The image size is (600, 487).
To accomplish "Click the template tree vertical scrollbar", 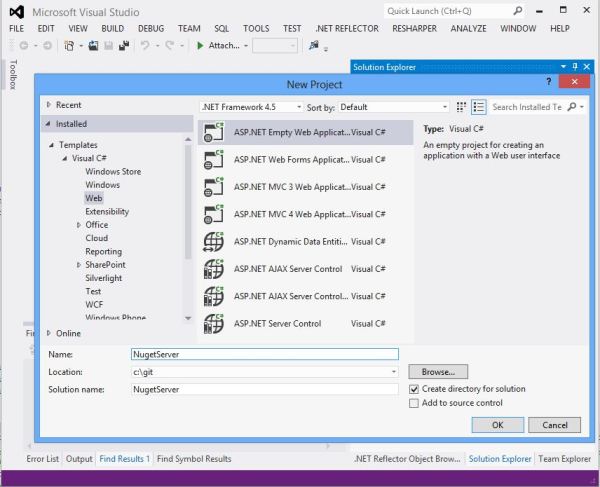I will (x=188, y=202).
